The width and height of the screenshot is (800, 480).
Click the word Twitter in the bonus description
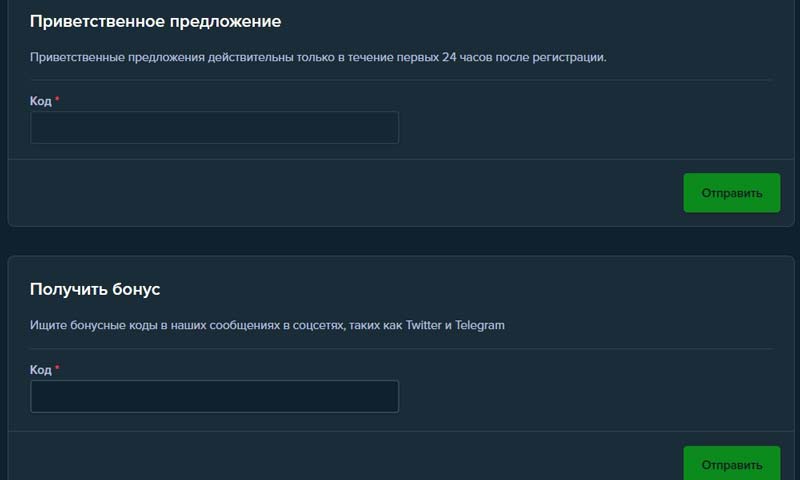pyautogui.click(x=424, y=325)
